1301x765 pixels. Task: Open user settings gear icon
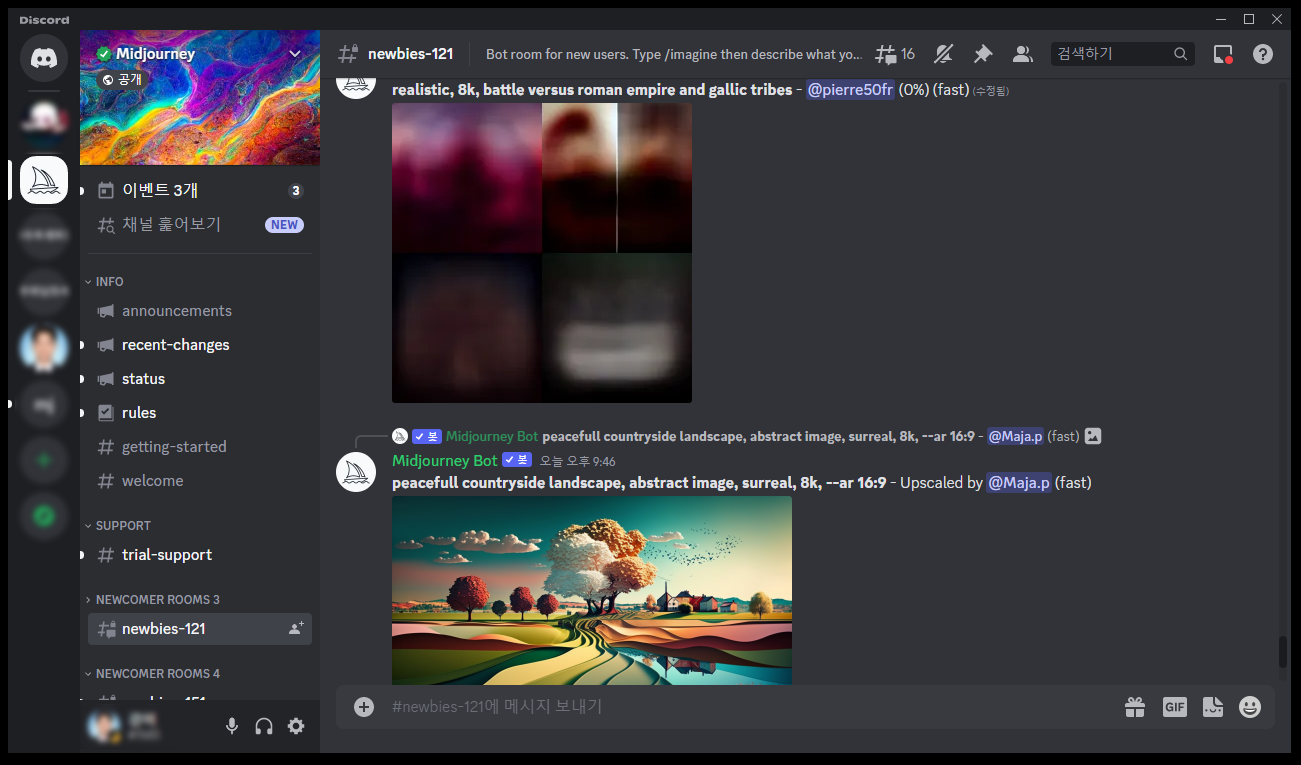coord(296,726)
